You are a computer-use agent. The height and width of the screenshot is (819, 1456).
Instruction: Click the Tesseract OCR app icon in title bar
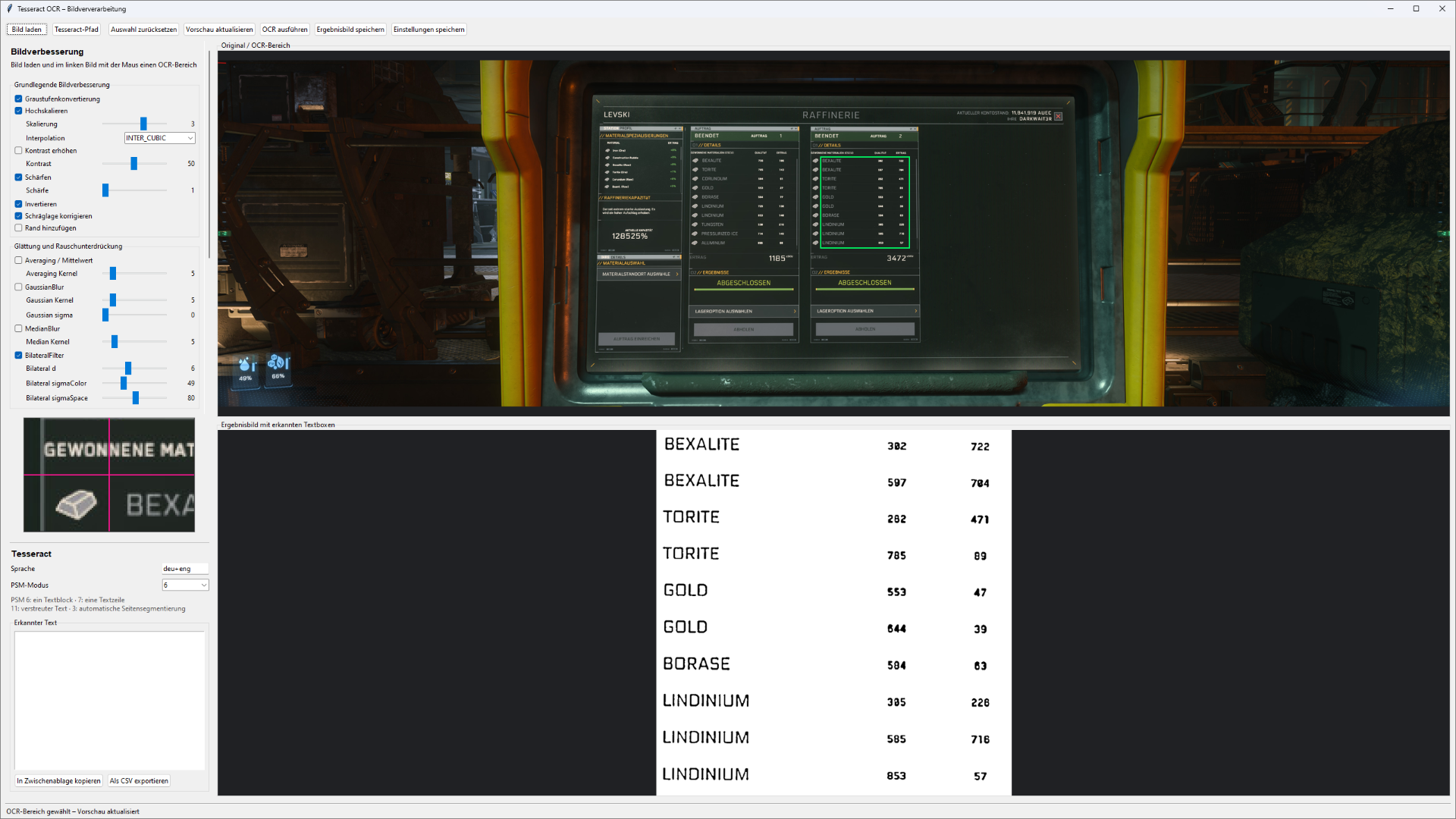(10, 9)
